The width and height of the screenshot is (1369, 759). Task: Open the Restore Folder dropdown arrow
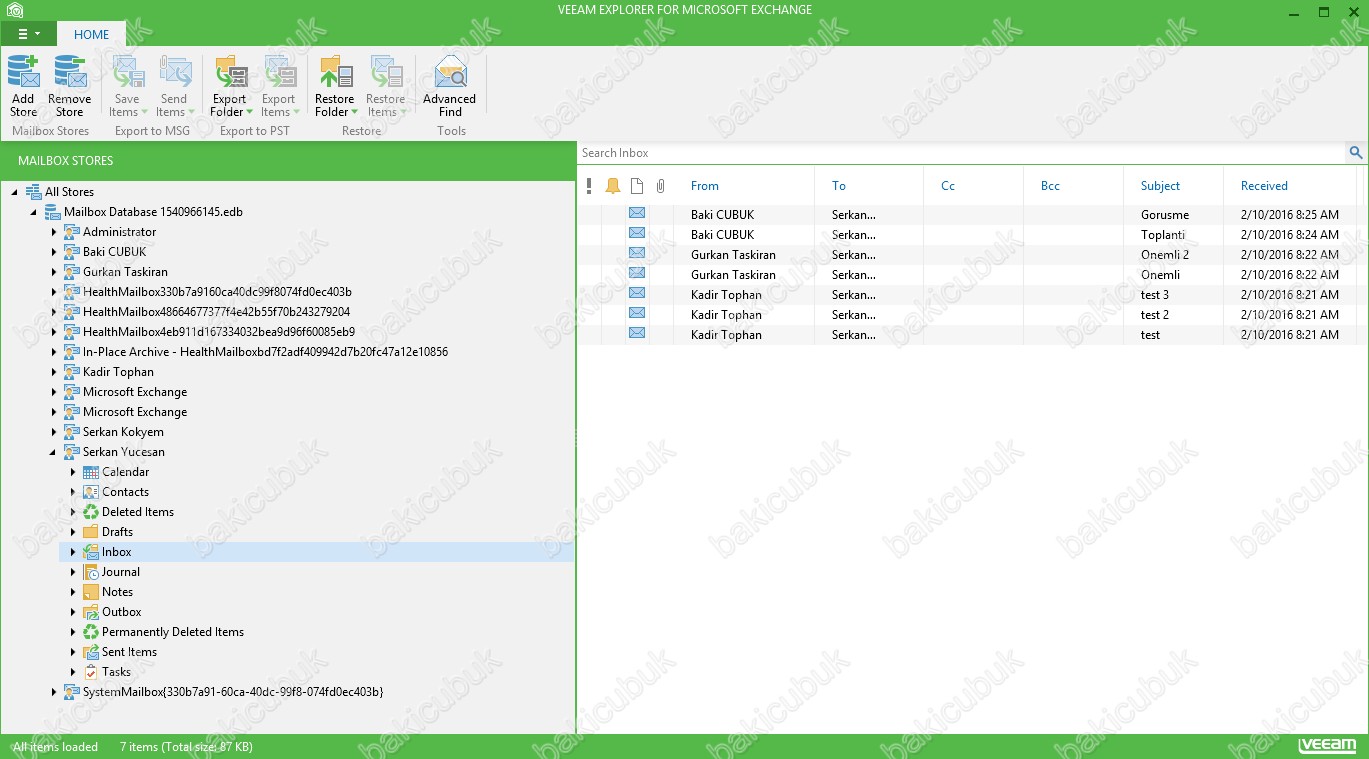point(354,112)
